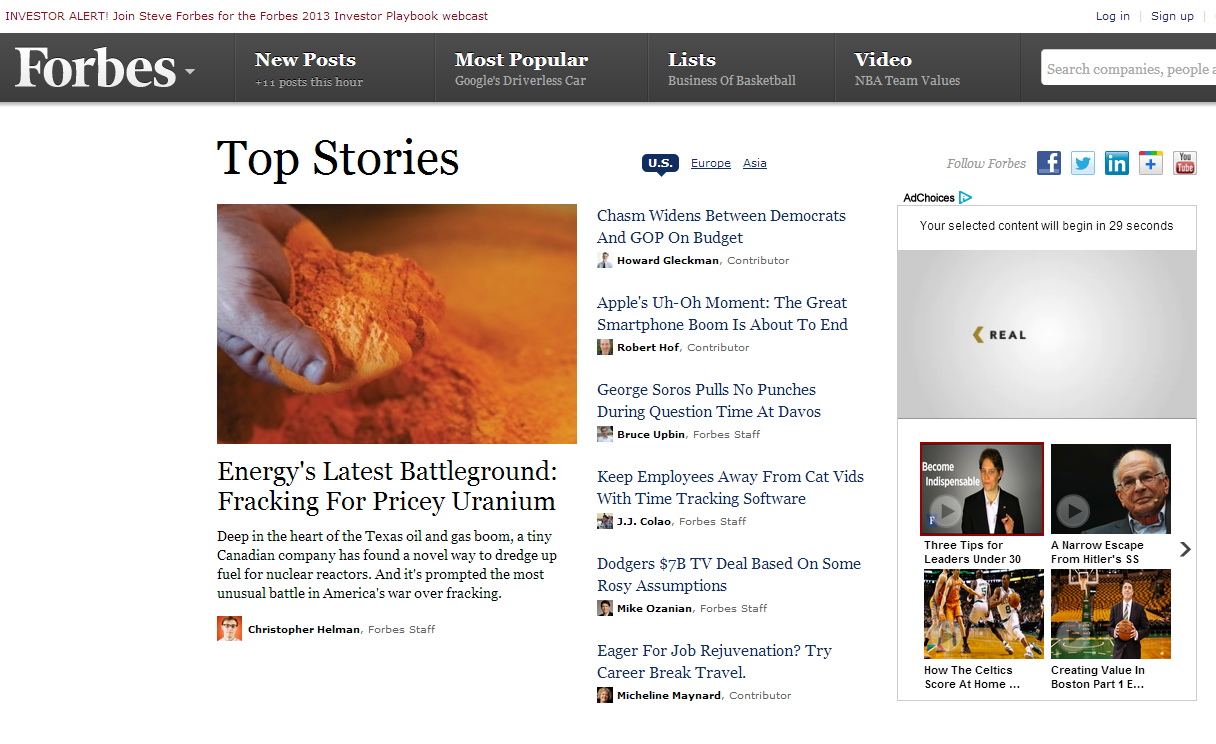Open Keep Employees Away From Cat Vids
Image resolution: width=1216 pixels, height=744 pixels.
click(x=730, y=488)
